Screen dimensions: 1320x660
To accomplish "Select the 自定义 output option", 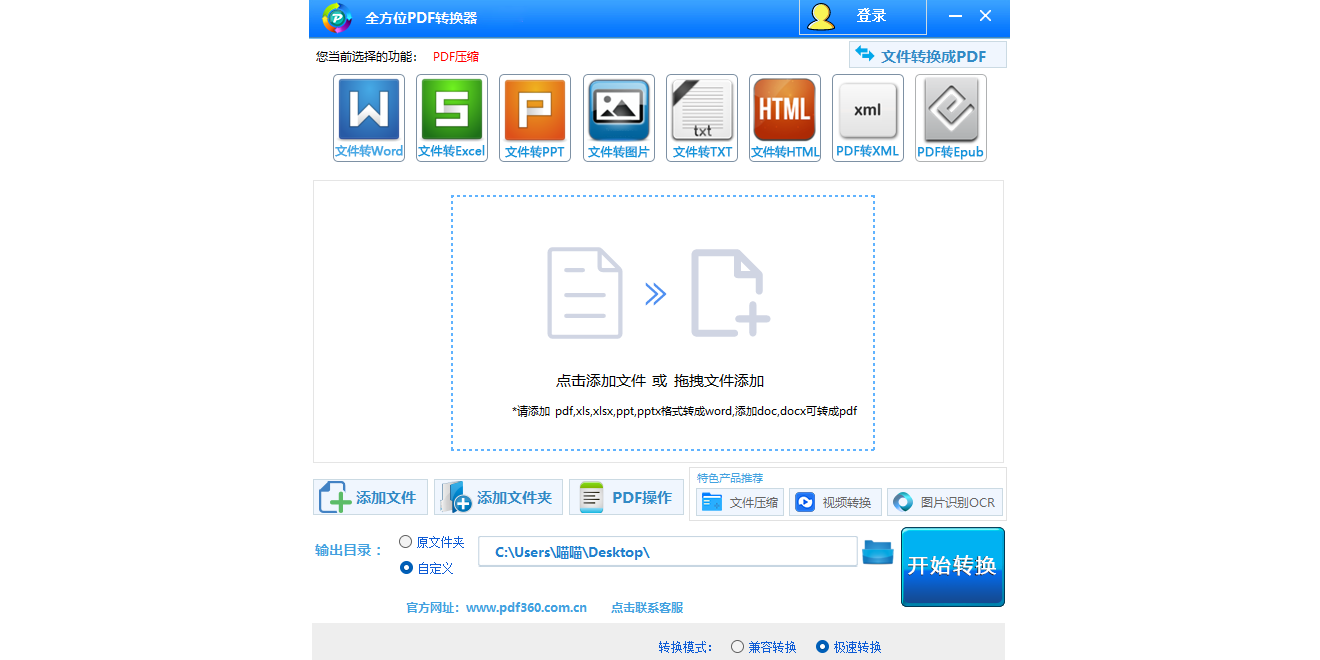I will tap(407, 567).
